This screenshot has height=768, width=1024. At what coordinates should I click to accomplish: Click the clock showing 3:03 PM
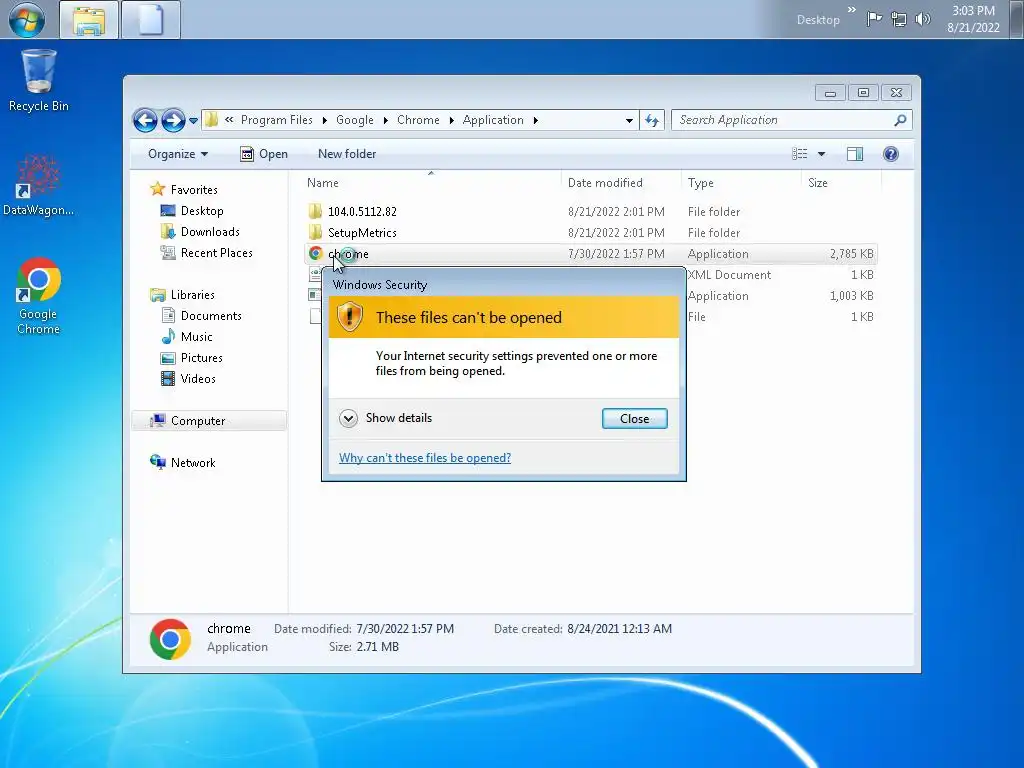click(x=973, y=19)
